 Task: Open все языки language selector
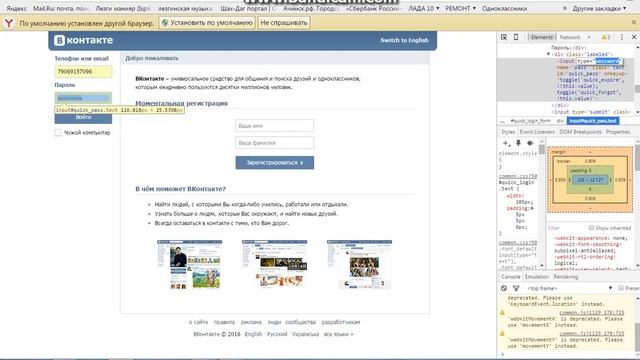[338, 334]
